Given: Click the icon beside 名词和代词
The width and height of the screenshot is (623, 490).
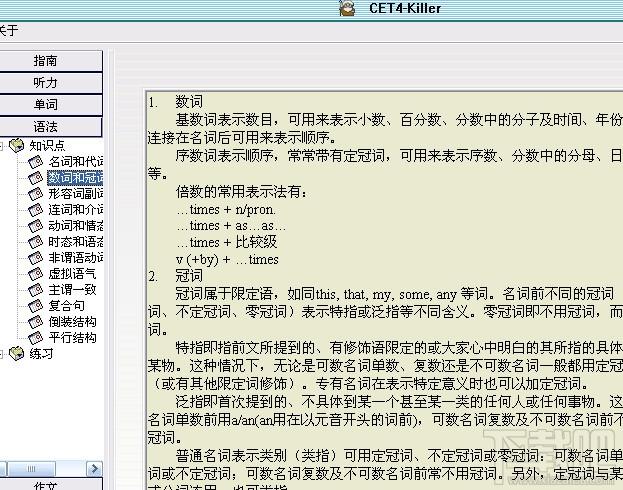Looking at the screenshot, I should coord(35,162).
